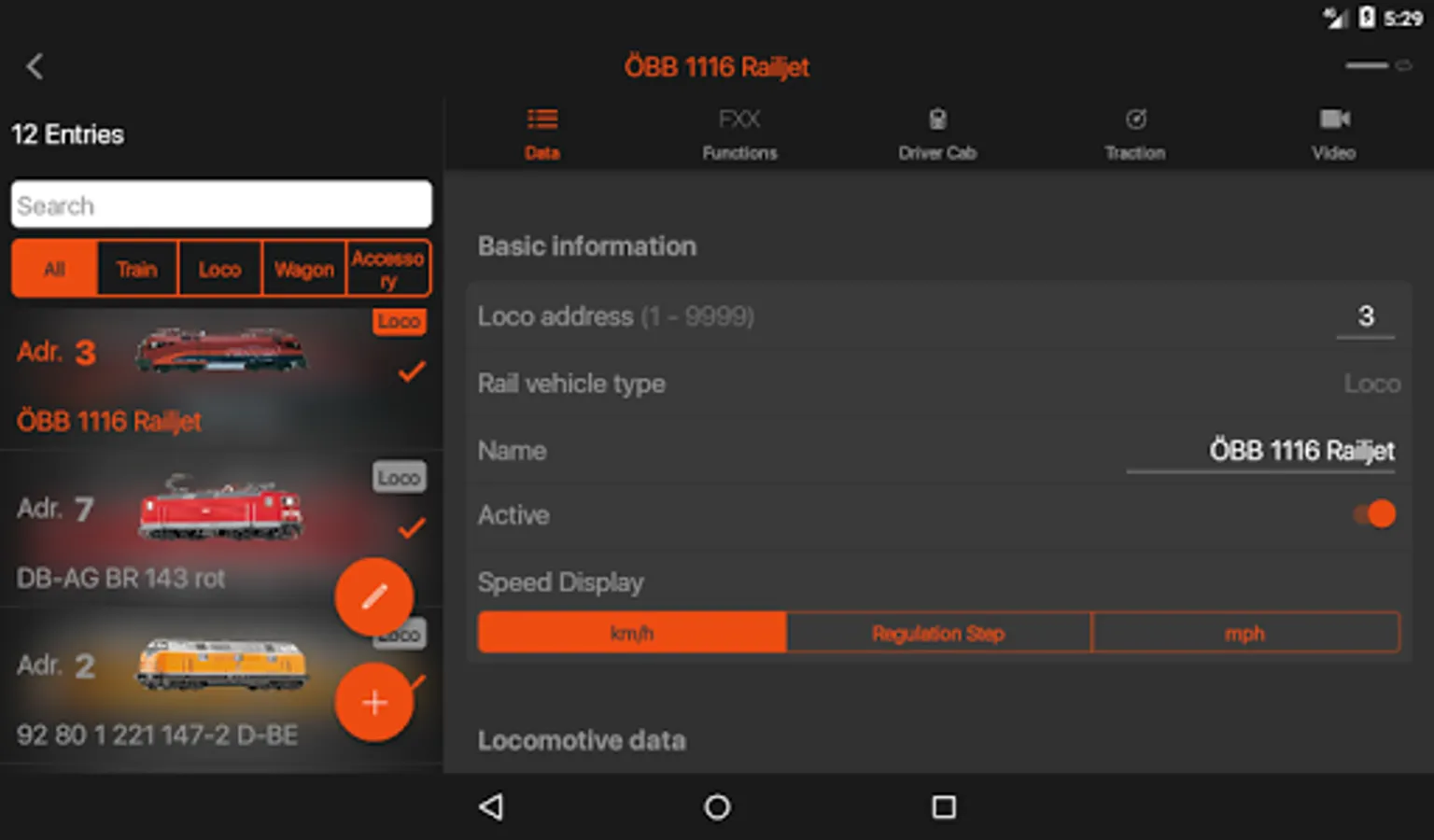
Task: Click the 92 80 1 221 147-2 D-BE name
Action: point(157,735)
